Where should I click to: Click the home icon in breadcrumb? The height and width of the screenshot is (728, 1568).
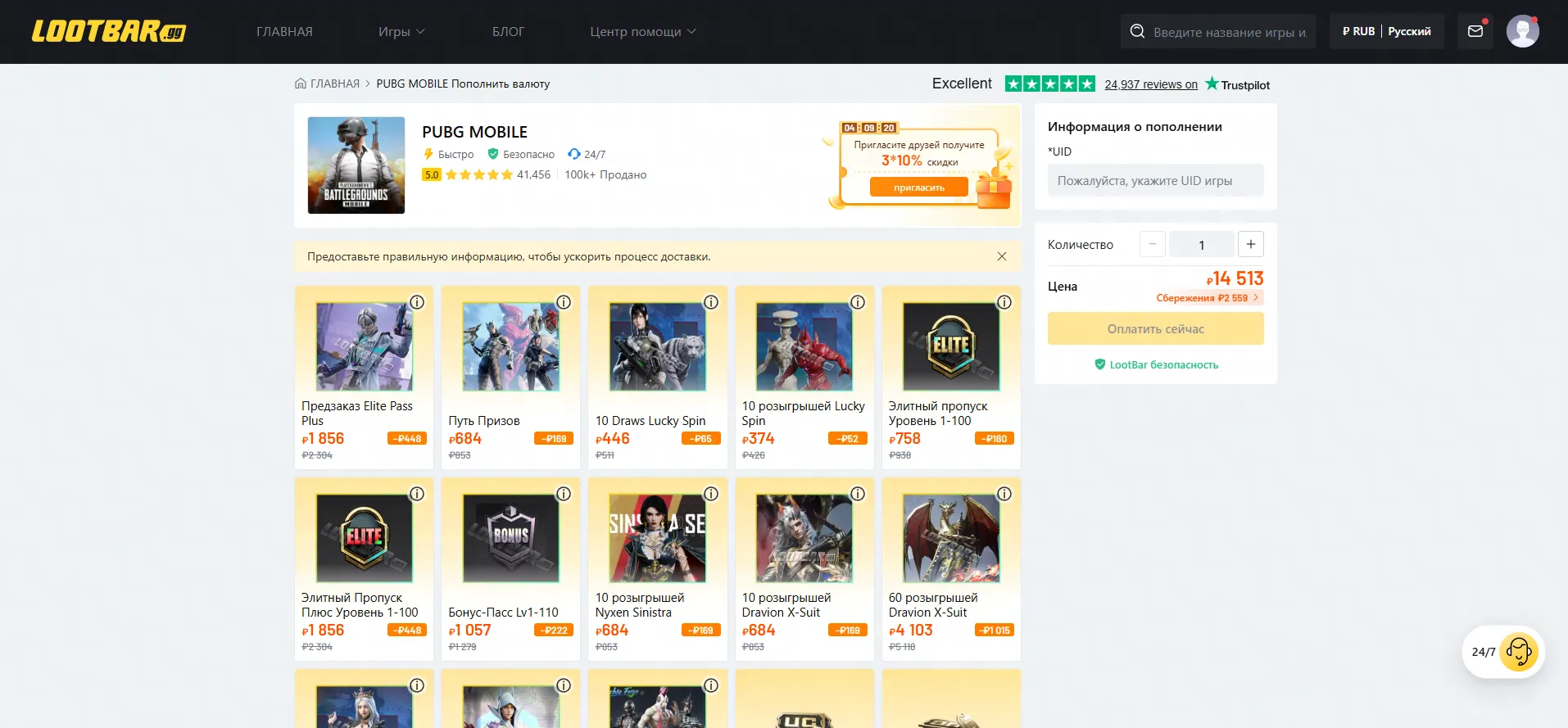coord(301,84)
